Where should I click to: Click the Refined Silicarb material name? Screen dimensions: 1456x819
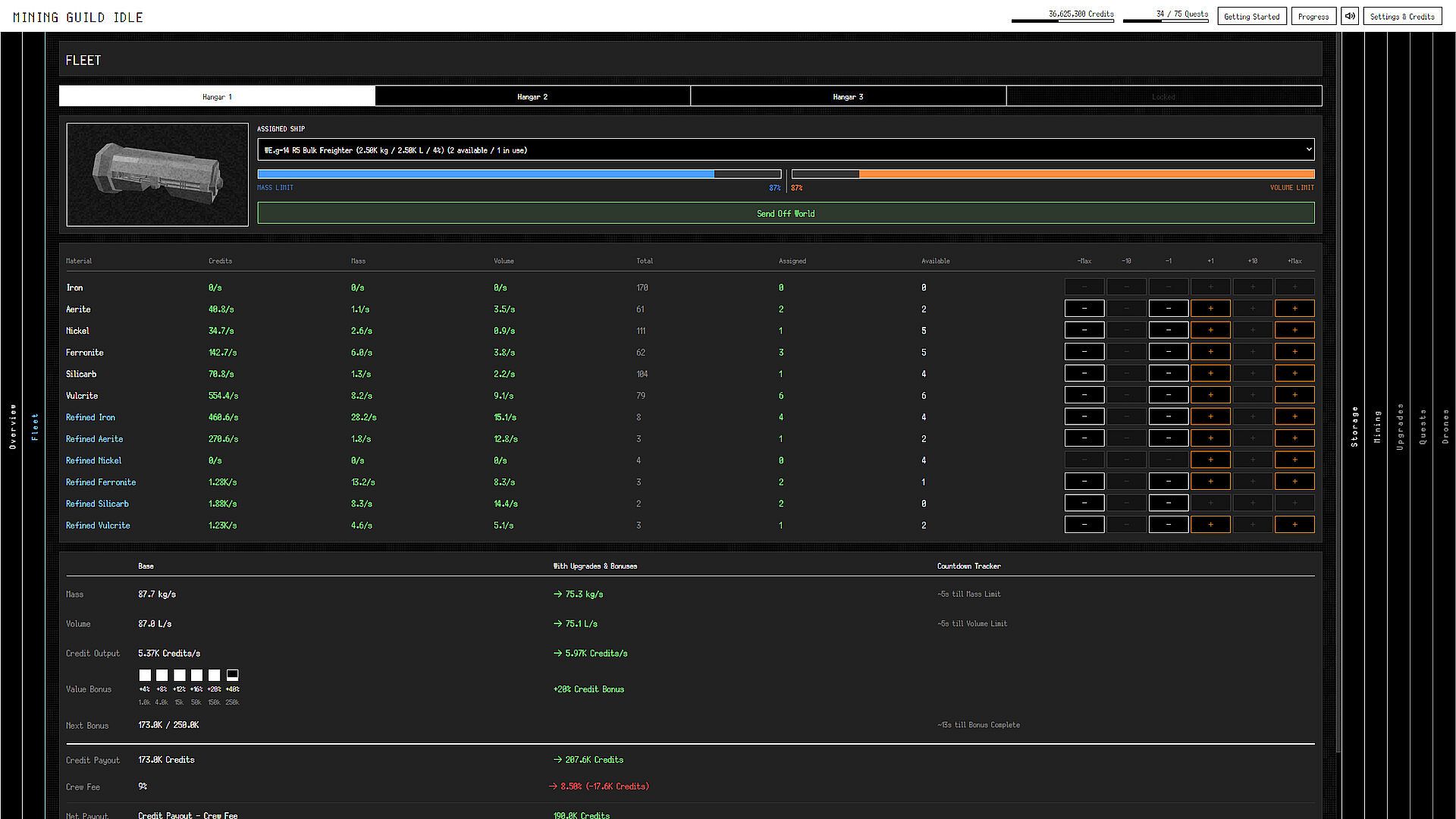(x=97, y=504)
